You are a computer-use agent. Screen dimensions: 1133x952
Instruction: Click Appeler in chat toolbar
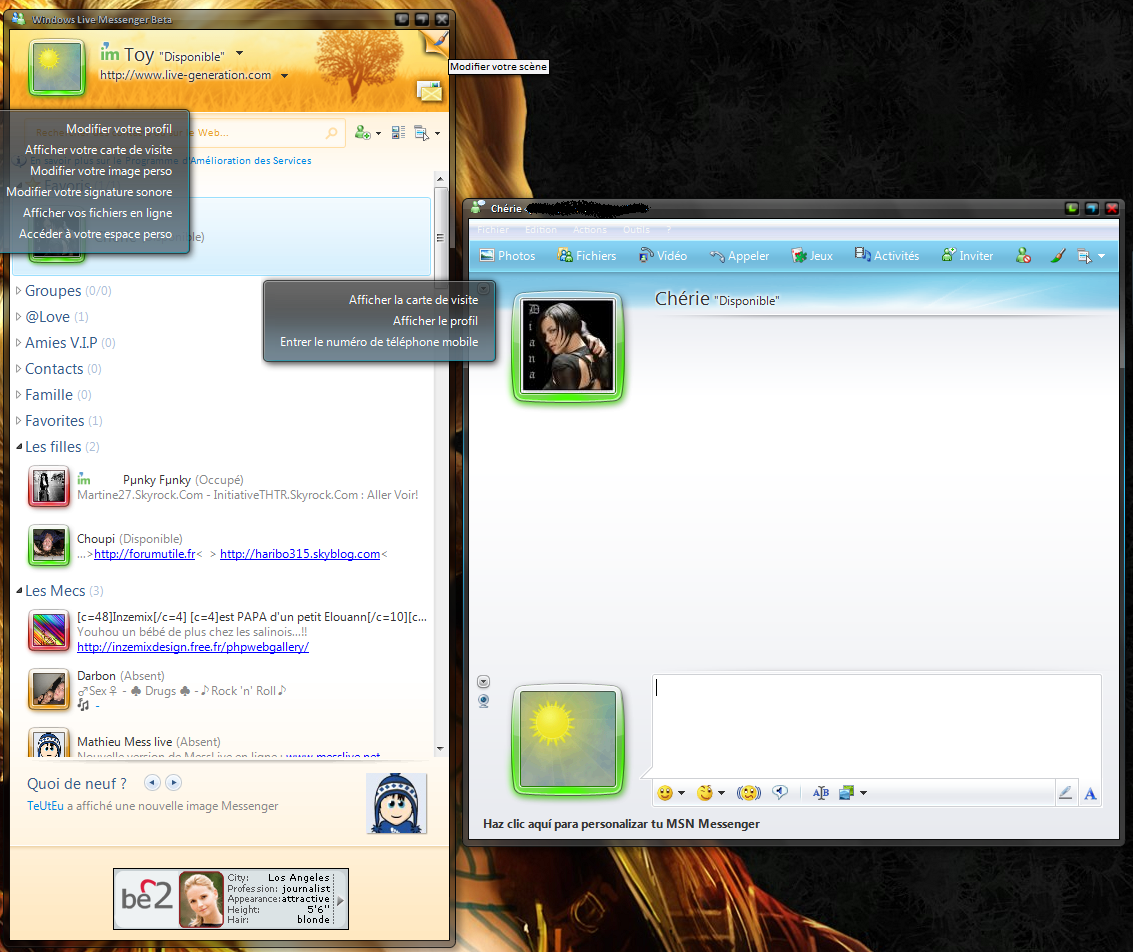[x=739, y=256]
